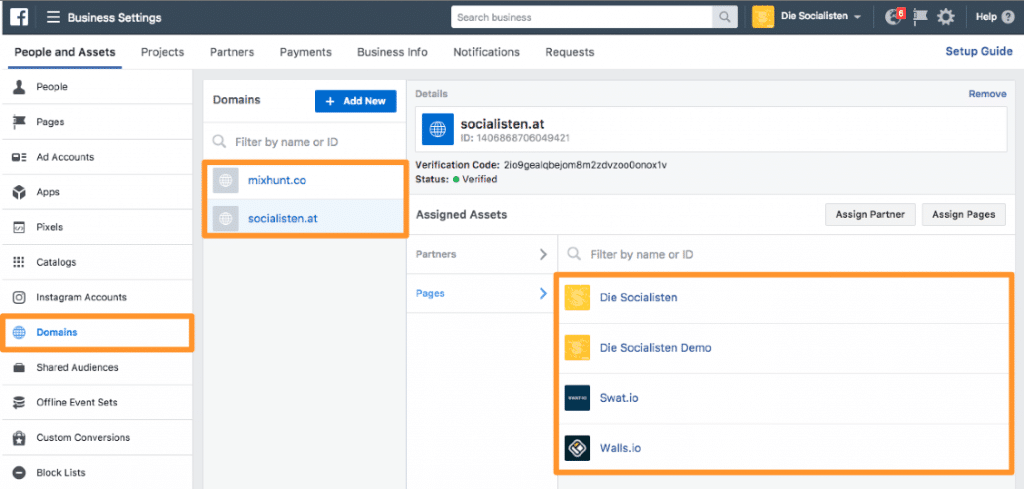Click the globe icon beside socialisten.at in list
Viewport: 1024px width, 489px height.
tap(227, 219)
